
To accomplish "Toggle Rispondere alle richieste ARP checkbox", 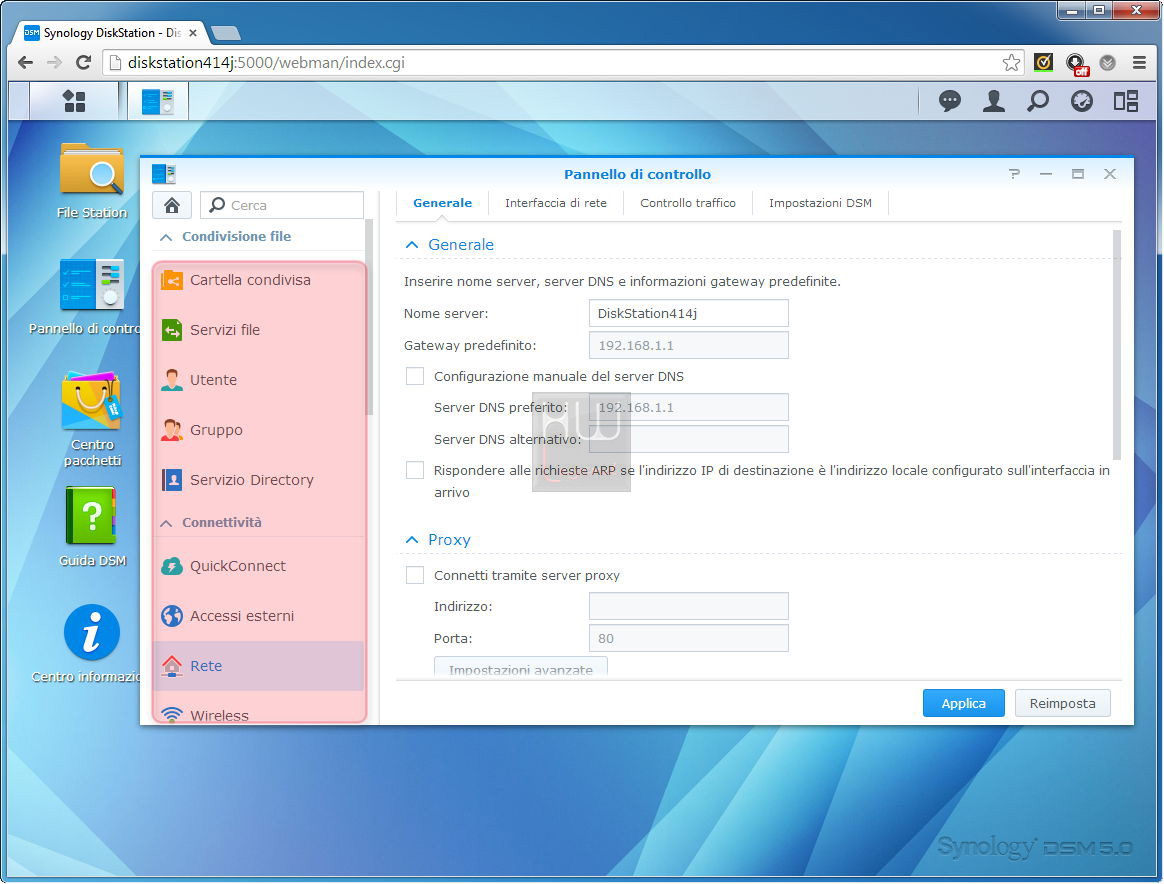I will pos(415,470).
